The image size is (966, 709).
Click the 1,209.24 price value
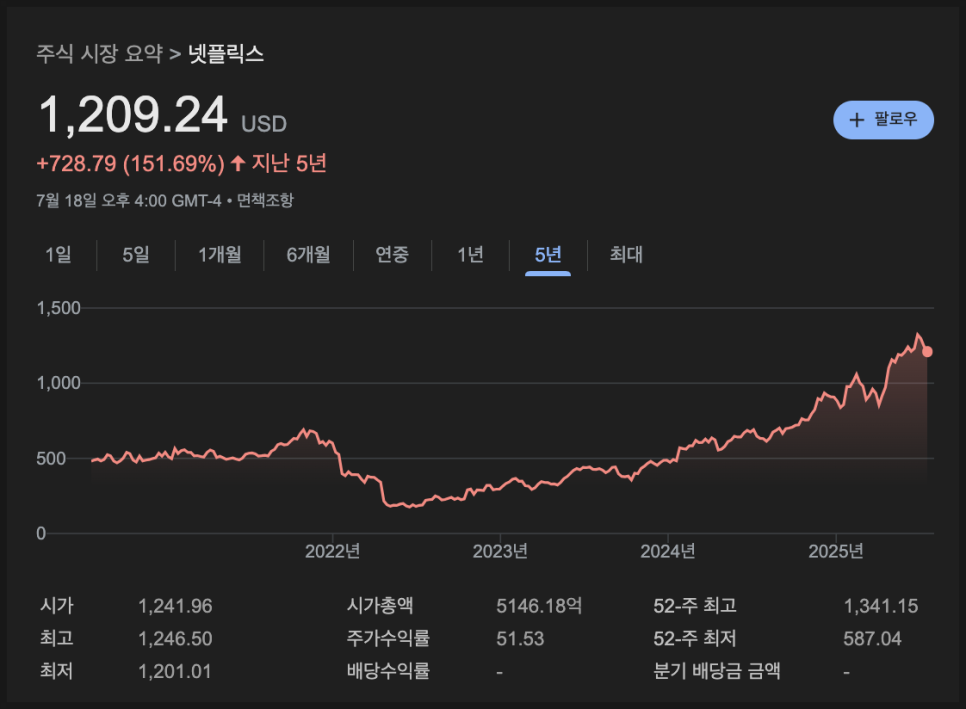click(x=133, y=115)
